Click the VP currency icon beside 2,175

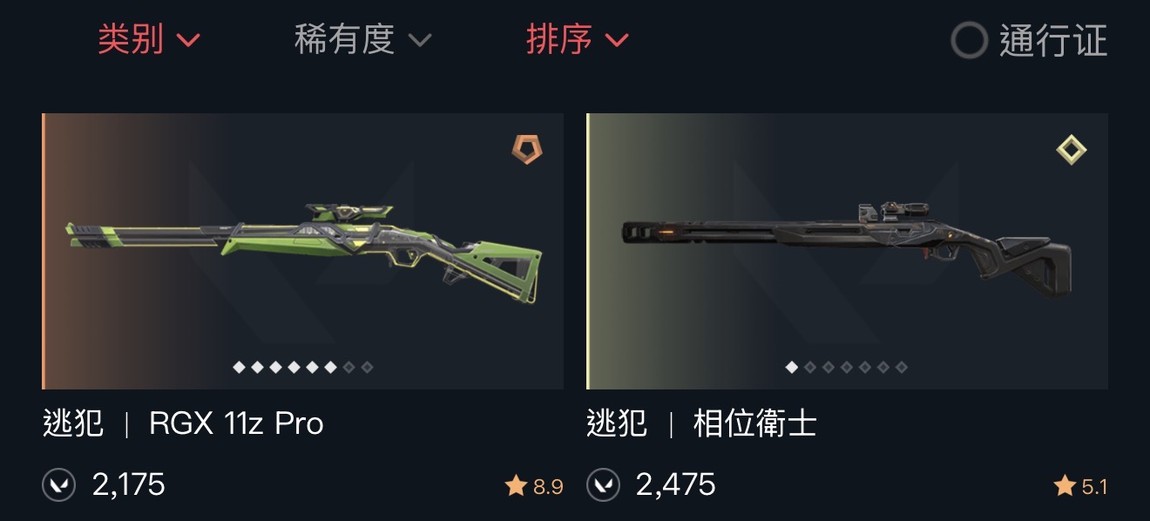[59, 485]
